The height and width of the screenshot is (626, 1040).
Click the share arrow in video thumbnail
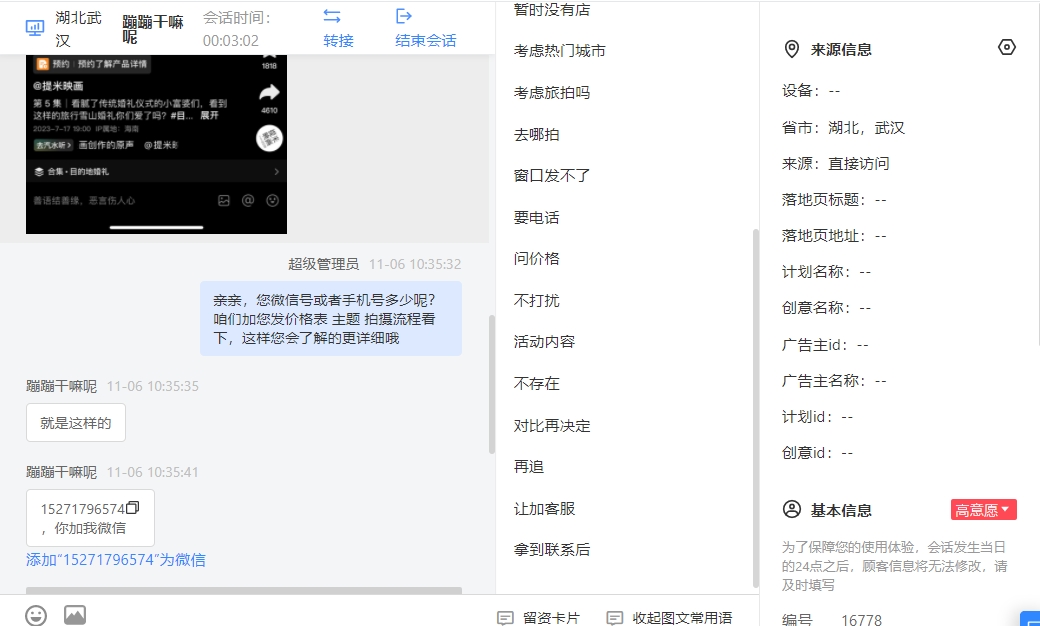pos(269,92)
